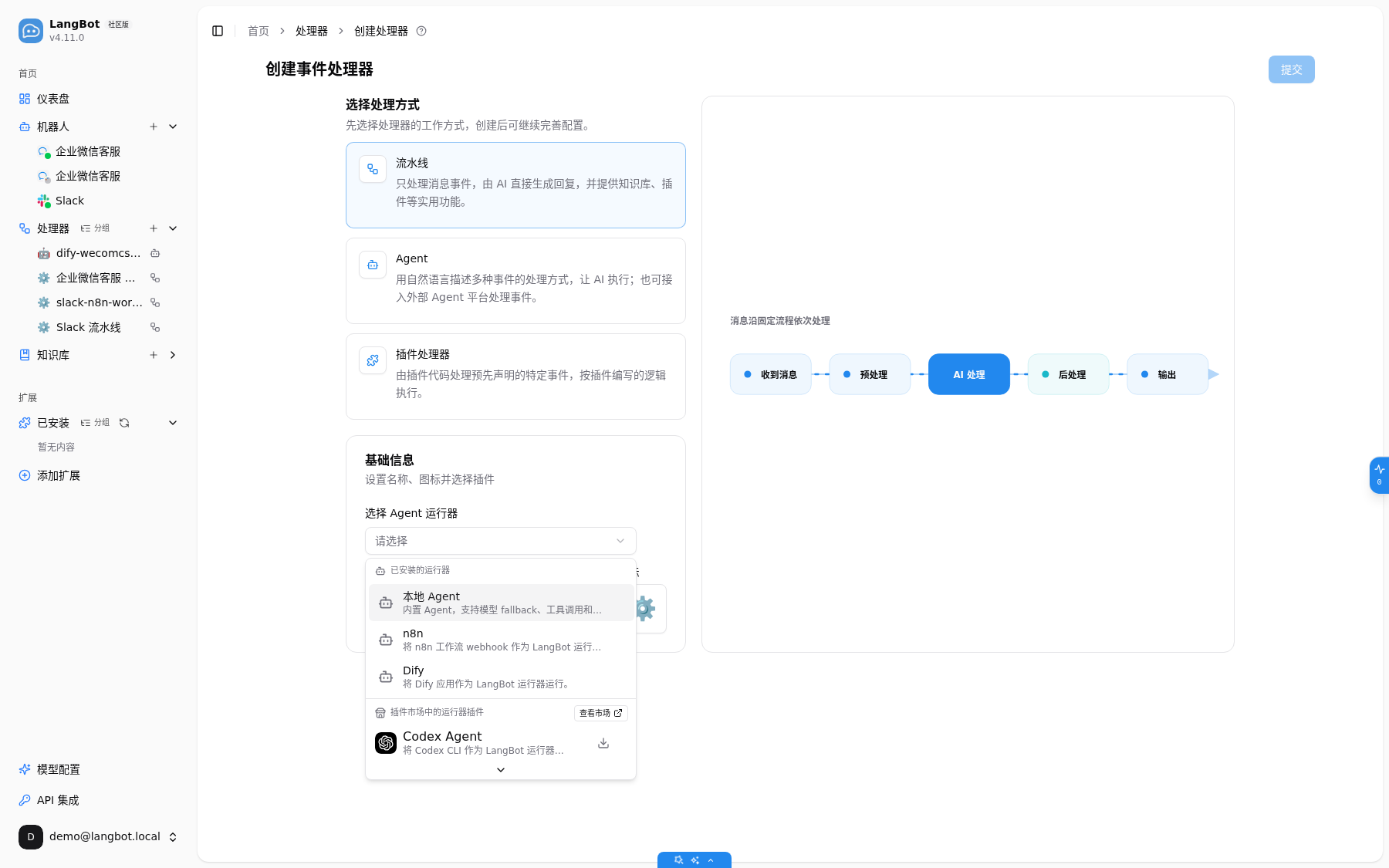
Task: Click the 已安装 grouping 分组 icon
Action: (x=96, y=423)
